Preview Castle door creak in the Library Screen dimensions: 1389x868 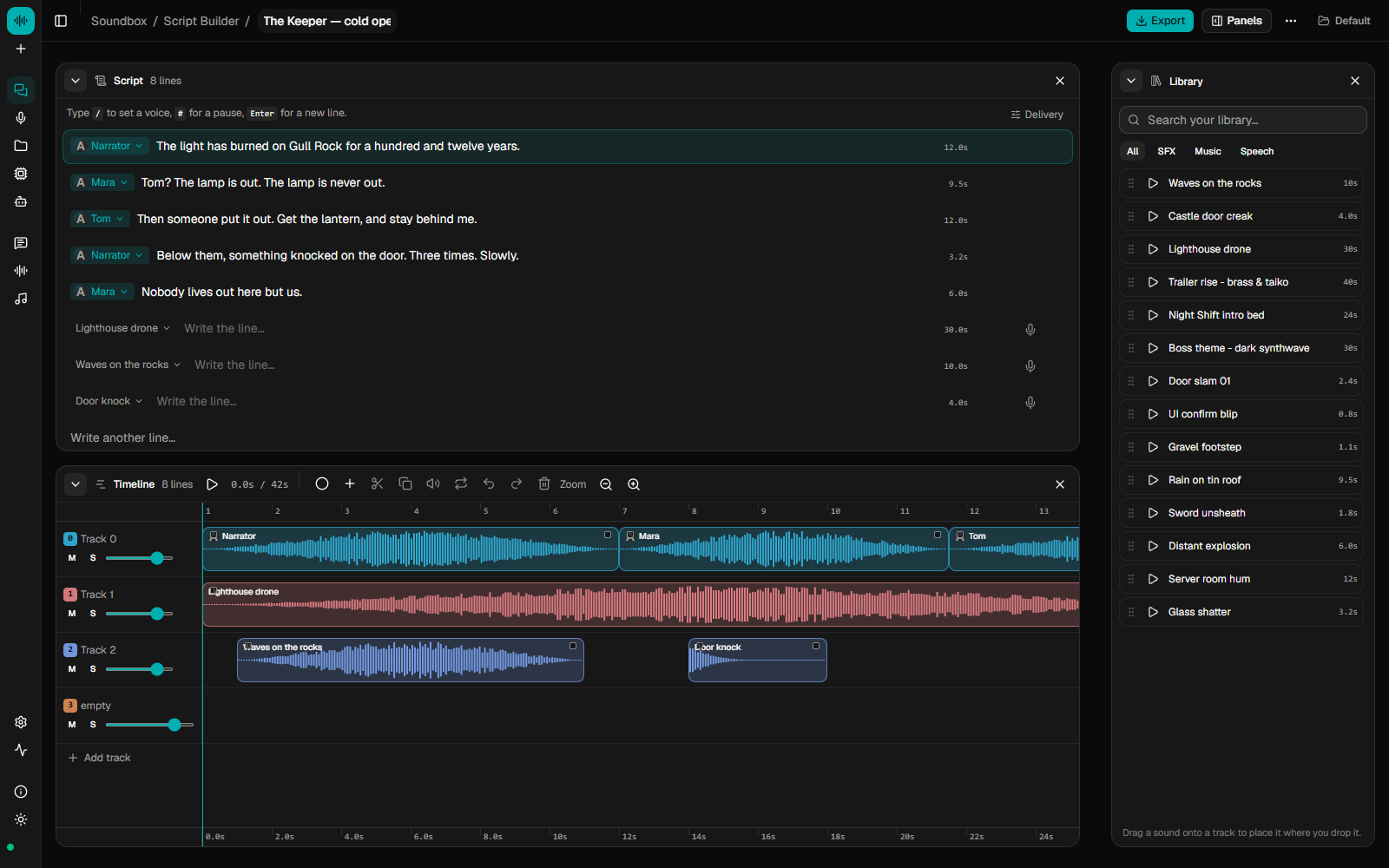1153,216
